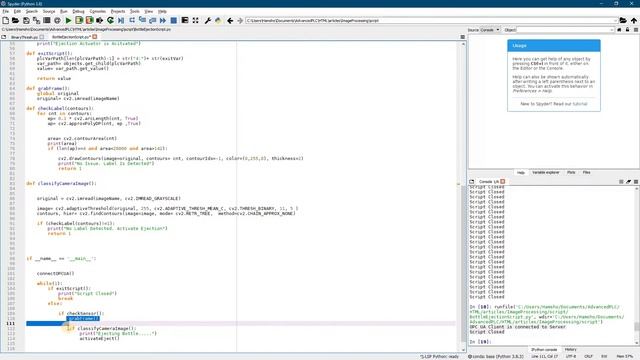Toggle fullscreen mode icon in toolbar
Screen dimensions: 640x360
[x=196, y=20]
